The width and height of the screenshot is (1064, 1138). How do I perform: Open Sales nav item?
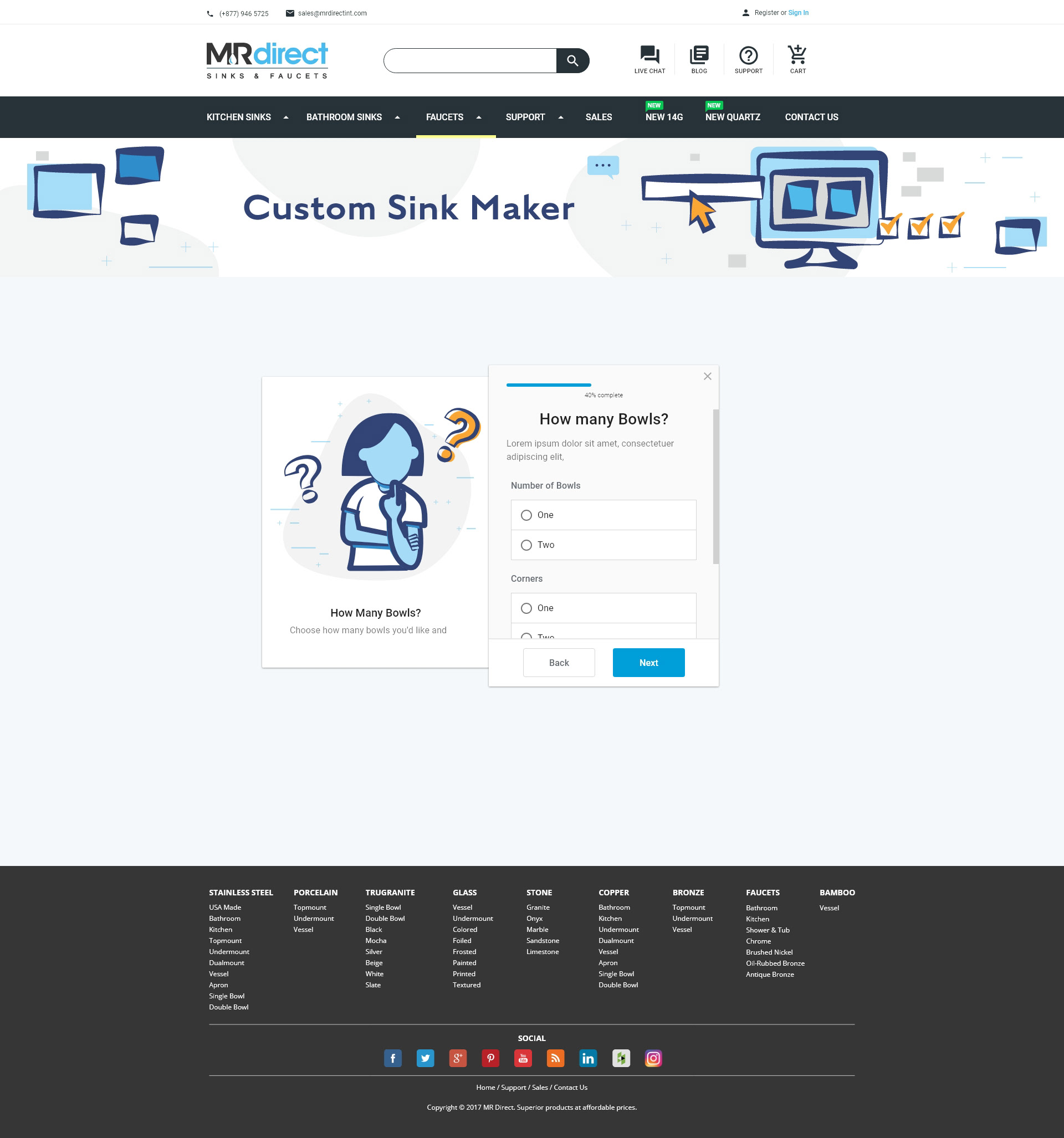[598, 117]
